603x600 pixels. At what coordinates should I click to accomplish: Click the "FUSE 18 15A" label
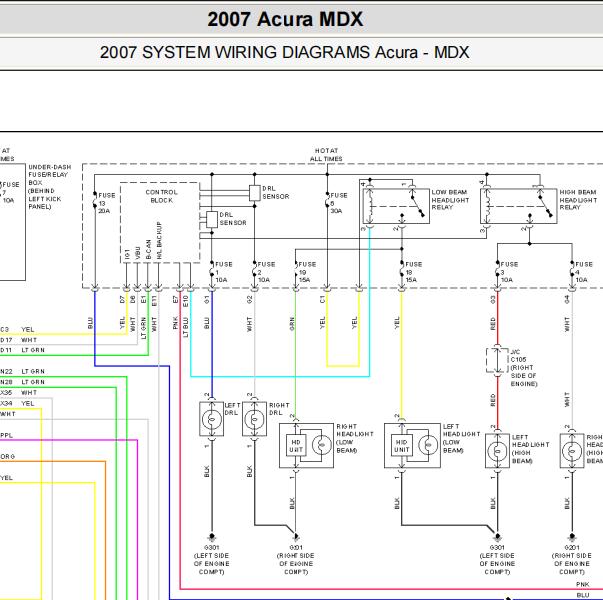coord(414,272)
